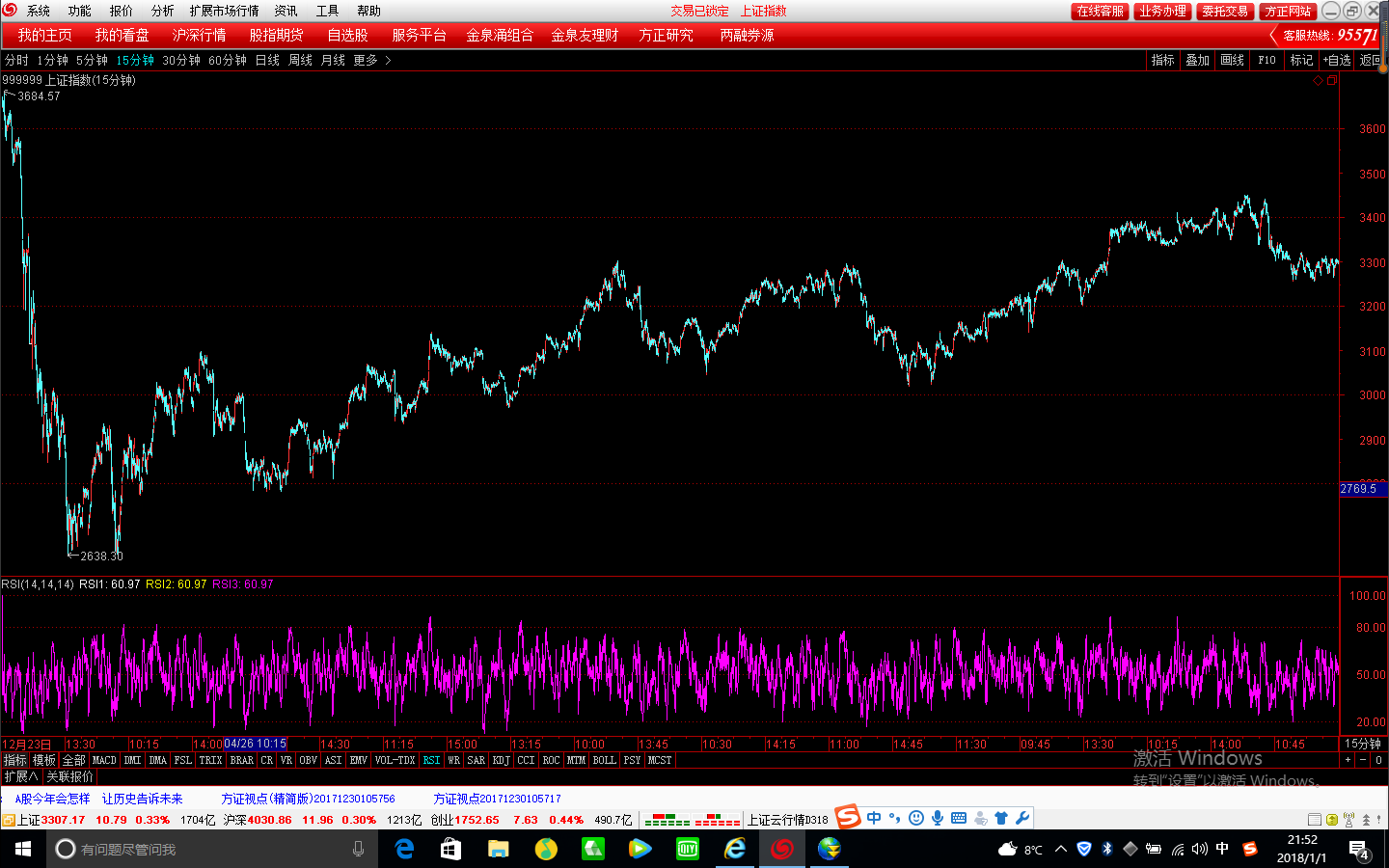Screen dimensions: 1389x868
Task: Open the 系统 menu
Action: pos(39,11)
